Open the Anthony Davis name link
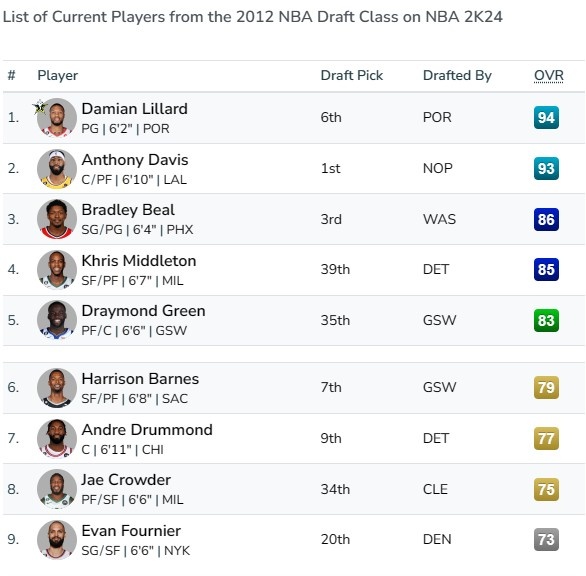586x576 pixels. [135, 160]
